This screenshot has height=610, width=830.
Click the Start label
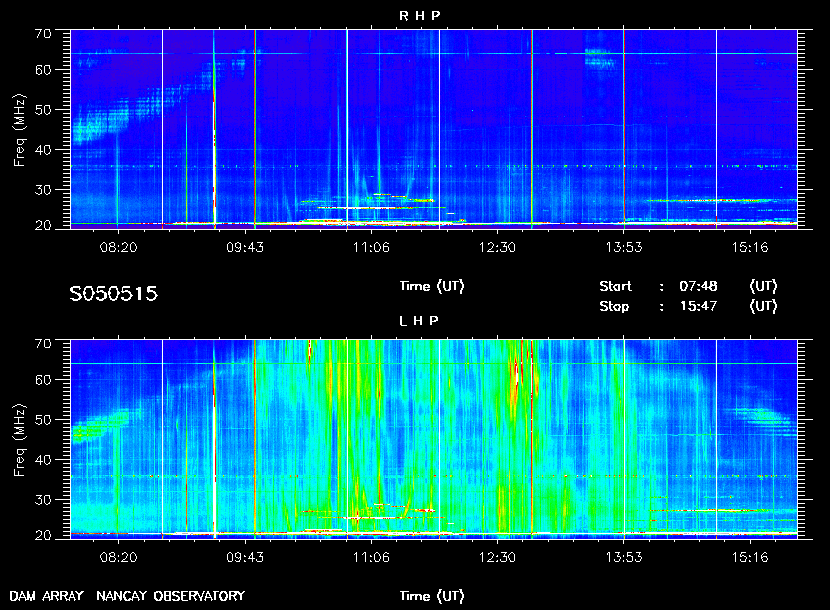(615, 286)
